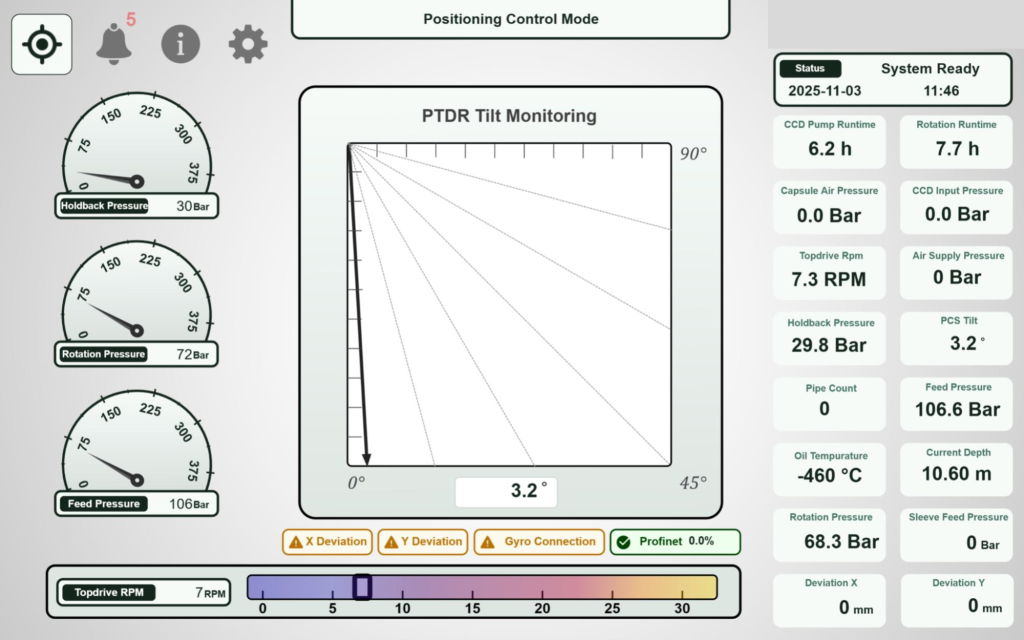
Task: Click the 20 mark on the RPM slider
Action: point(542,608)
